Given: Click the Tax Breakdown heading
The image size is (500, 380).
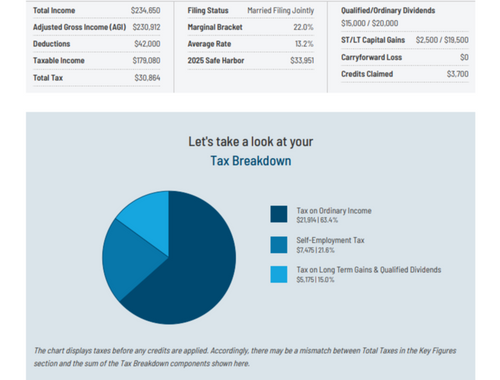Looking at the screenshot, I should pyautogui.click(x=251, y=161).
